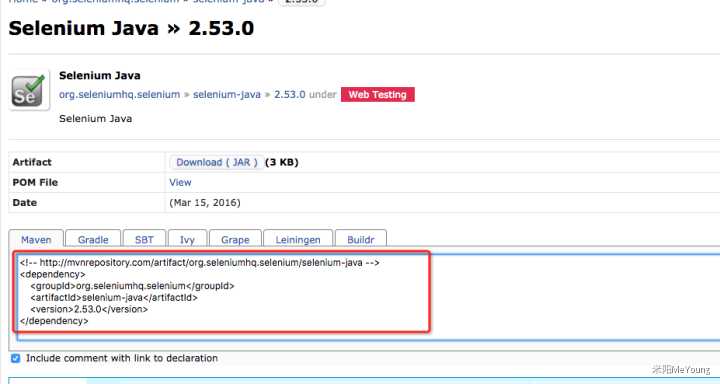Click the mvnrepository.com comment line in snippet
The width and height of the screenshot is (720, 384).
point(200,263)
